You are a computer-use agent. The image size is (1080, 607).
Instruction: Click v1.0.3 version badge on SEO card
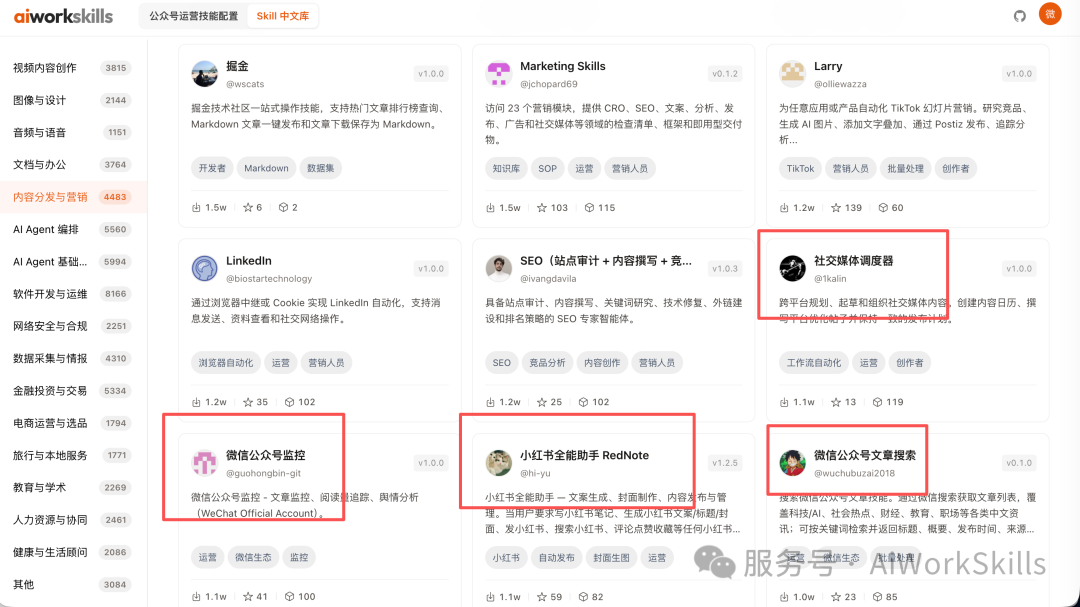point(725,269)
